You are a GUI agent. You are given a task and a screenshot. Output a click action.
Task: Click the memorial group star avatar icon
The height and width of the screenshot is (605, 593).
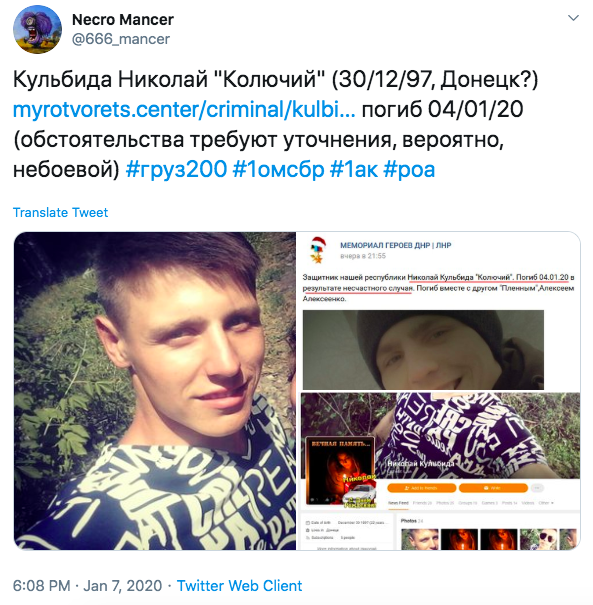[x=318, y=250]
